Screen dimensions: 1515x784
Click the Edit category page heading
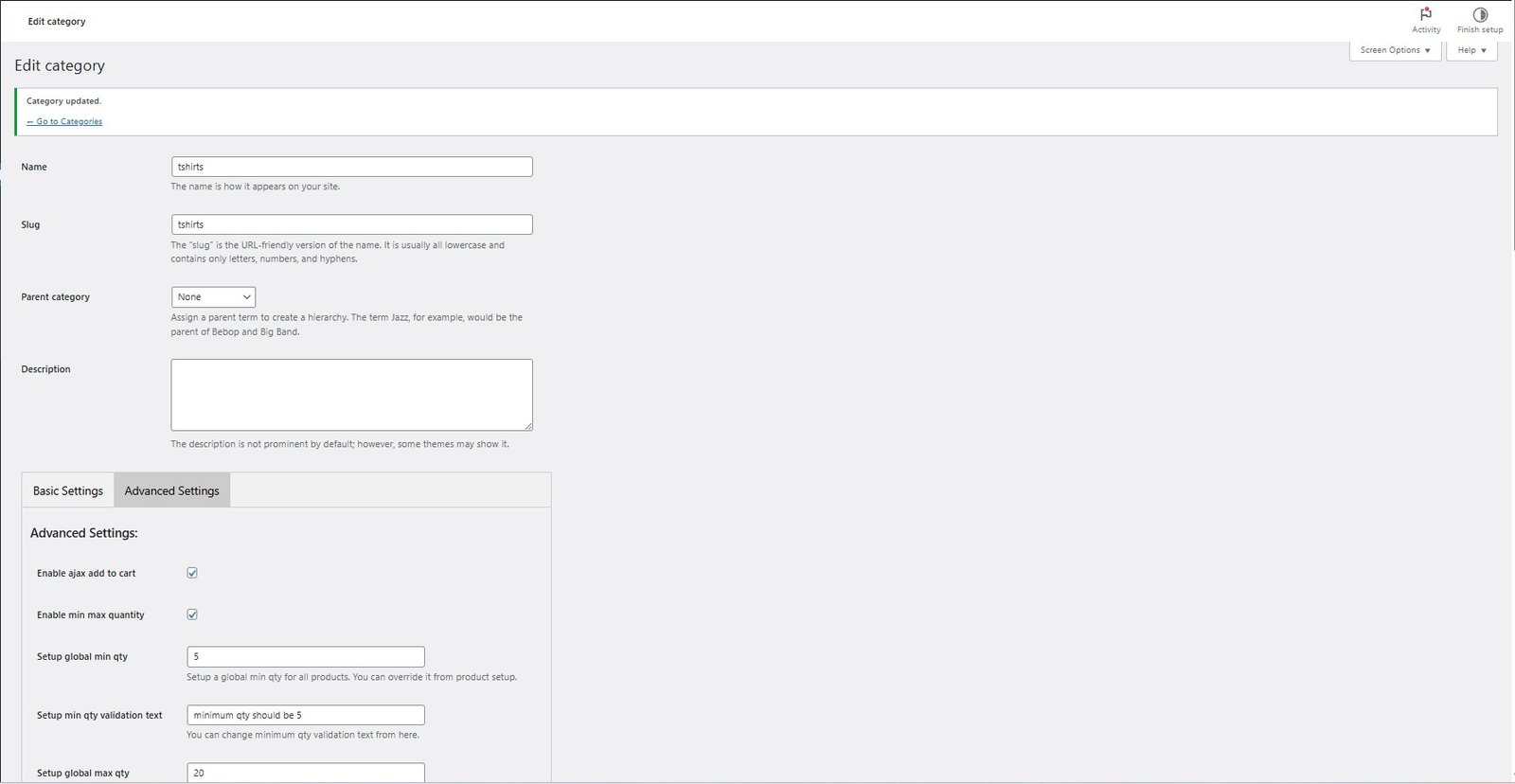[x=60, y=65]
